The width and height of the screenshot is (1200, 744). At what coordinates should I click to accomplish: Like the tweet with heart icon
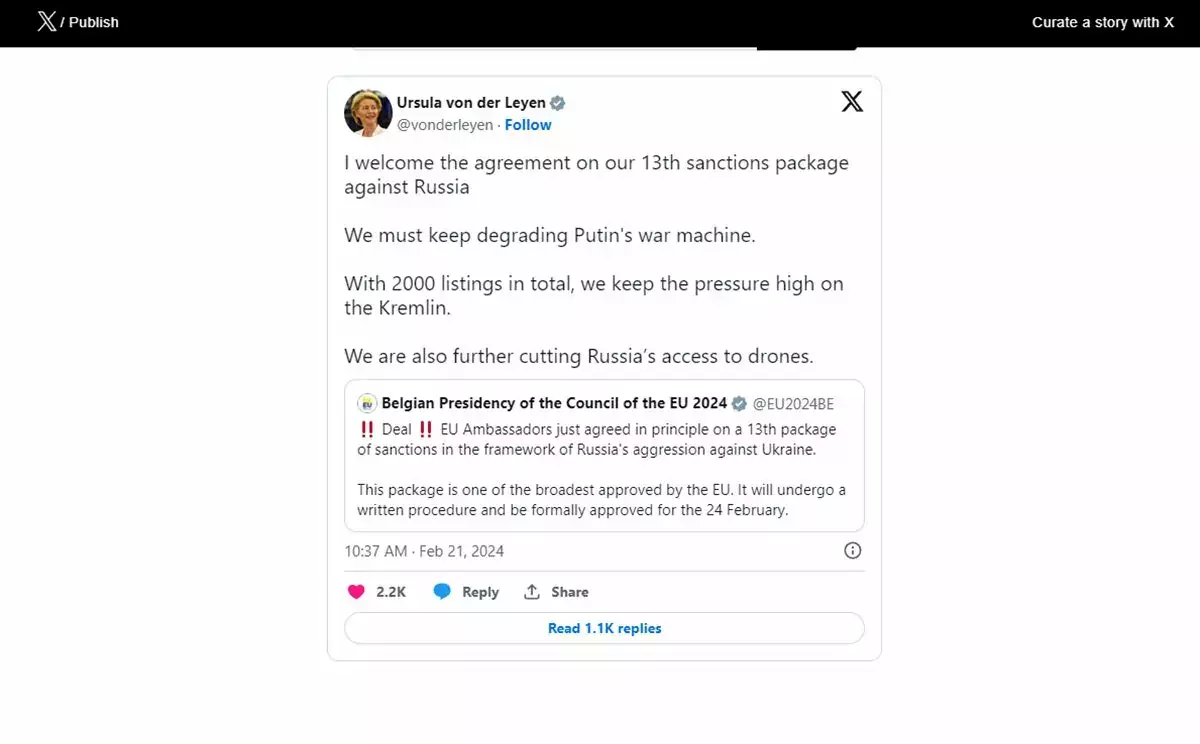[x=356, y=592]
